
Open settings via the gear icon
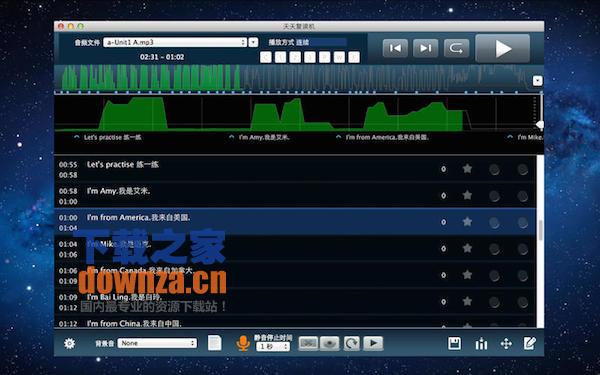pyautogui.click(x=70, y=343)
